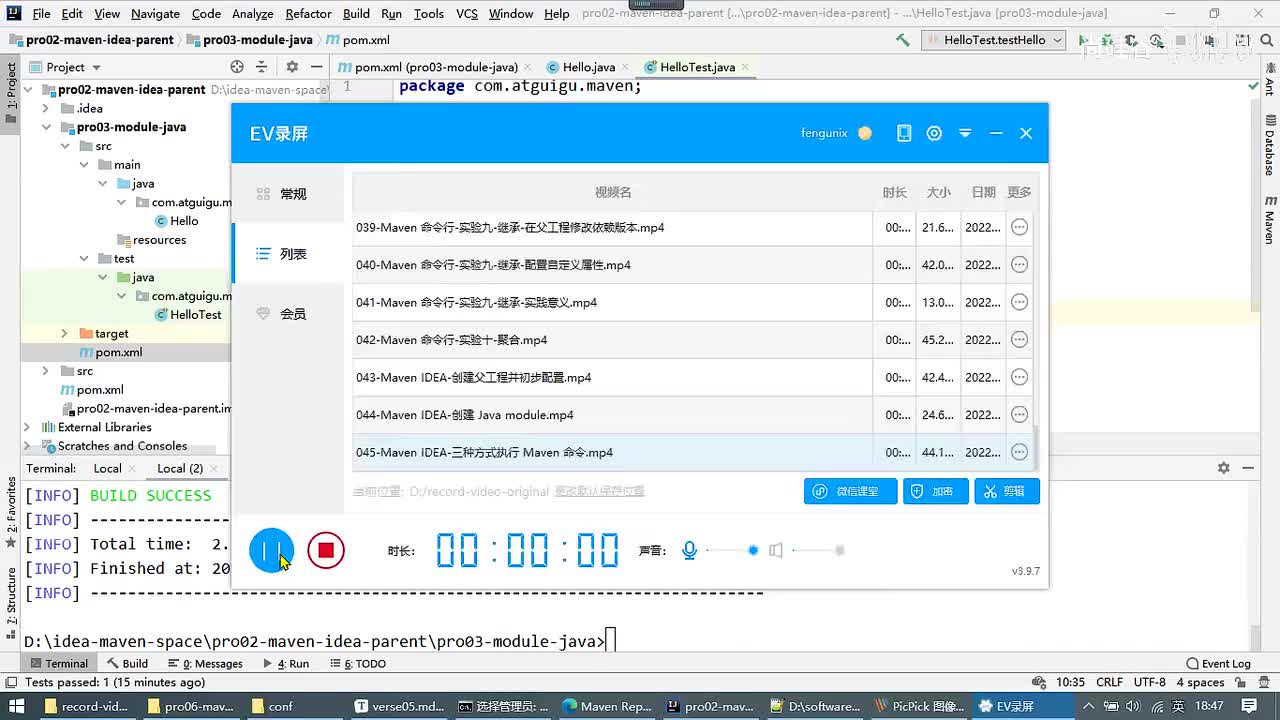Image resolution: width=1280 pixels, height=720 pixels.
Task: Open more options for video 041-Maven
Action: coord(1019,302)
